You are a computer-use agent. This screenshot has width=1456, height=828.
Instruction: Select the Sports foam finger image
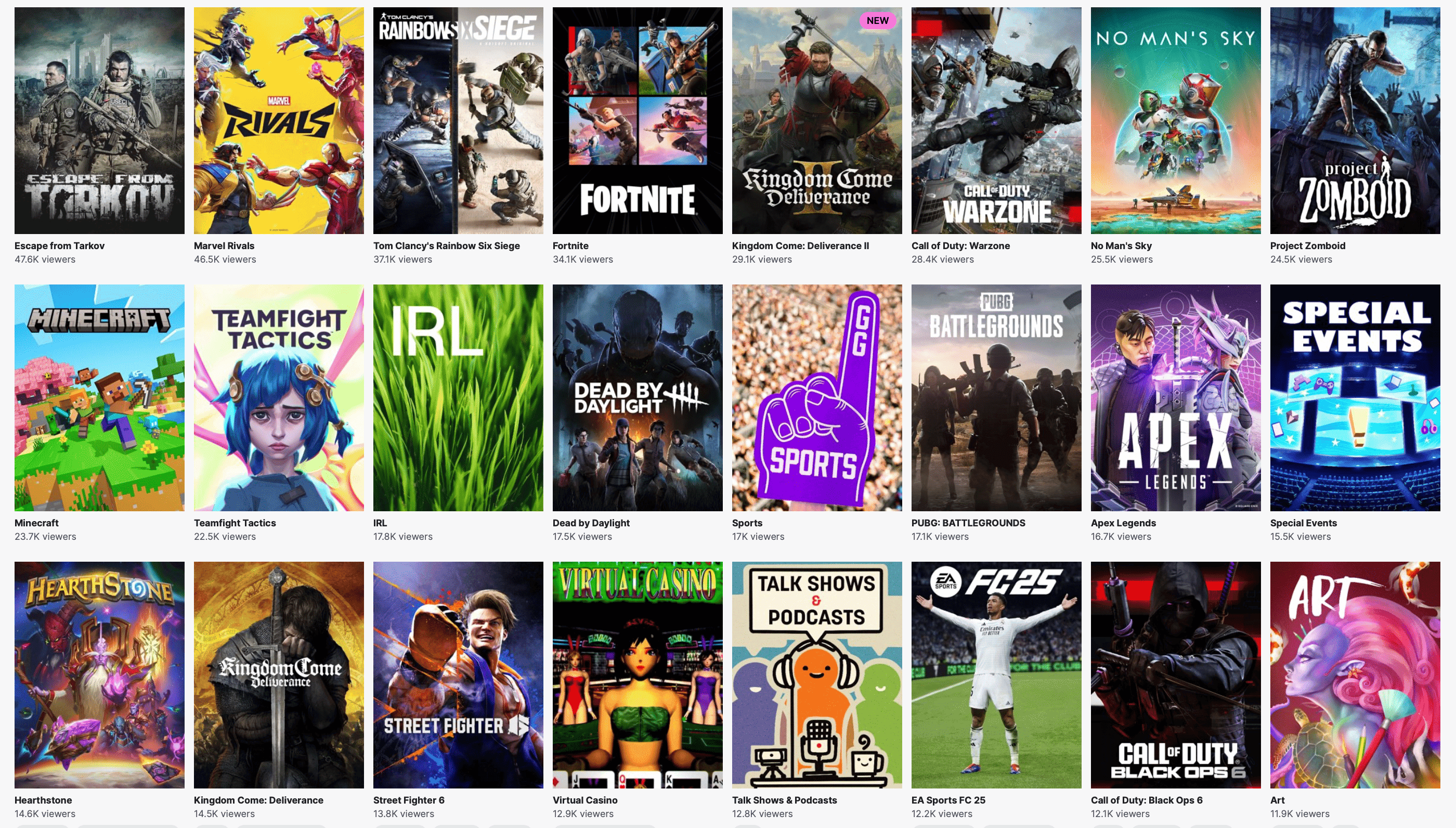816,397
